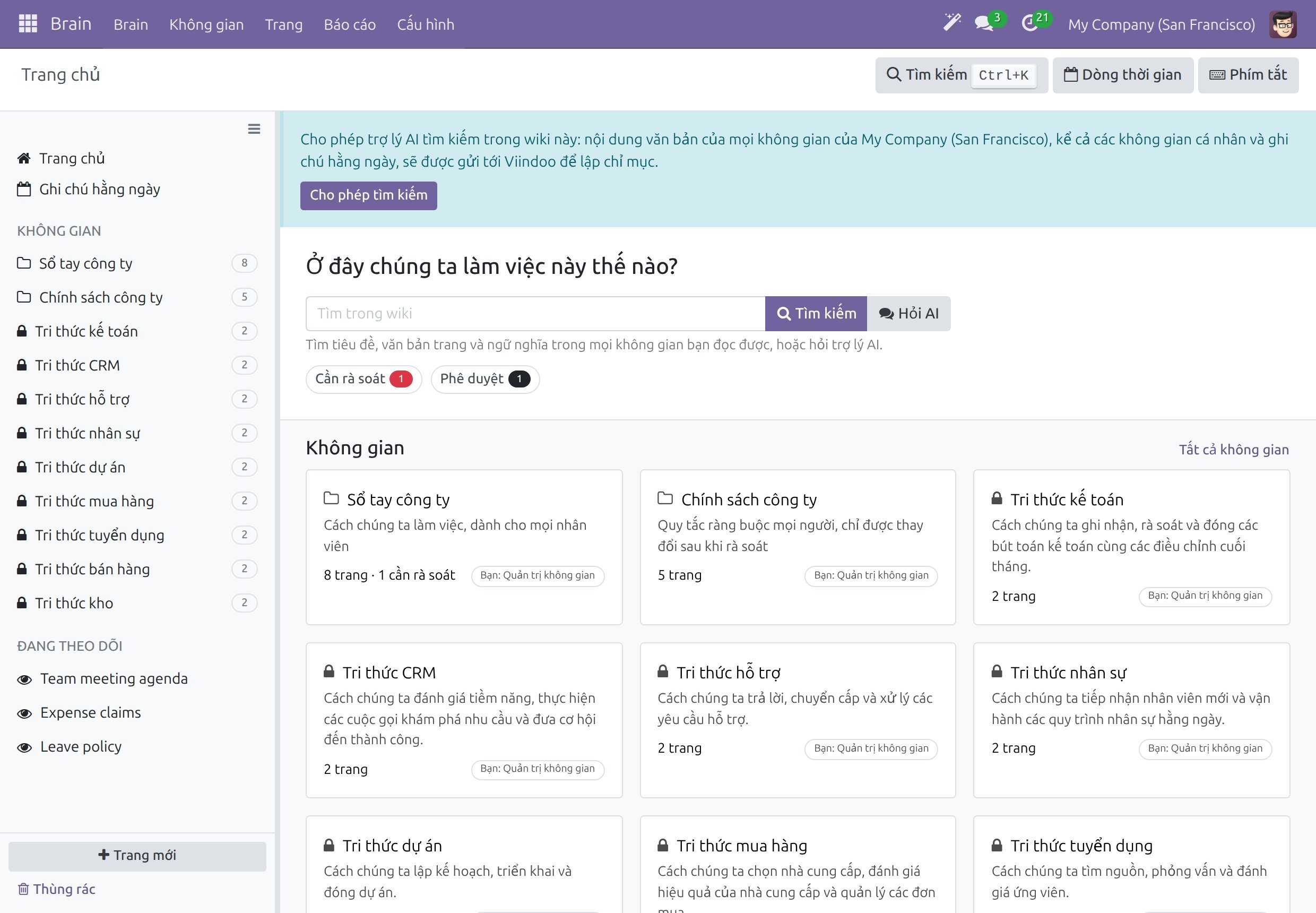
Task: Click the folder icon on Chính sách công ty card
Action: click(664, 498)
